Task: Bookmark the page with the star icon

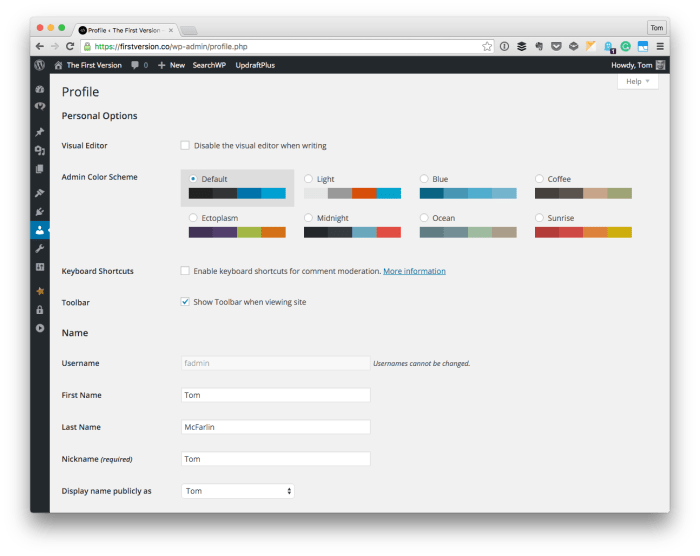Action: point(487,46)
